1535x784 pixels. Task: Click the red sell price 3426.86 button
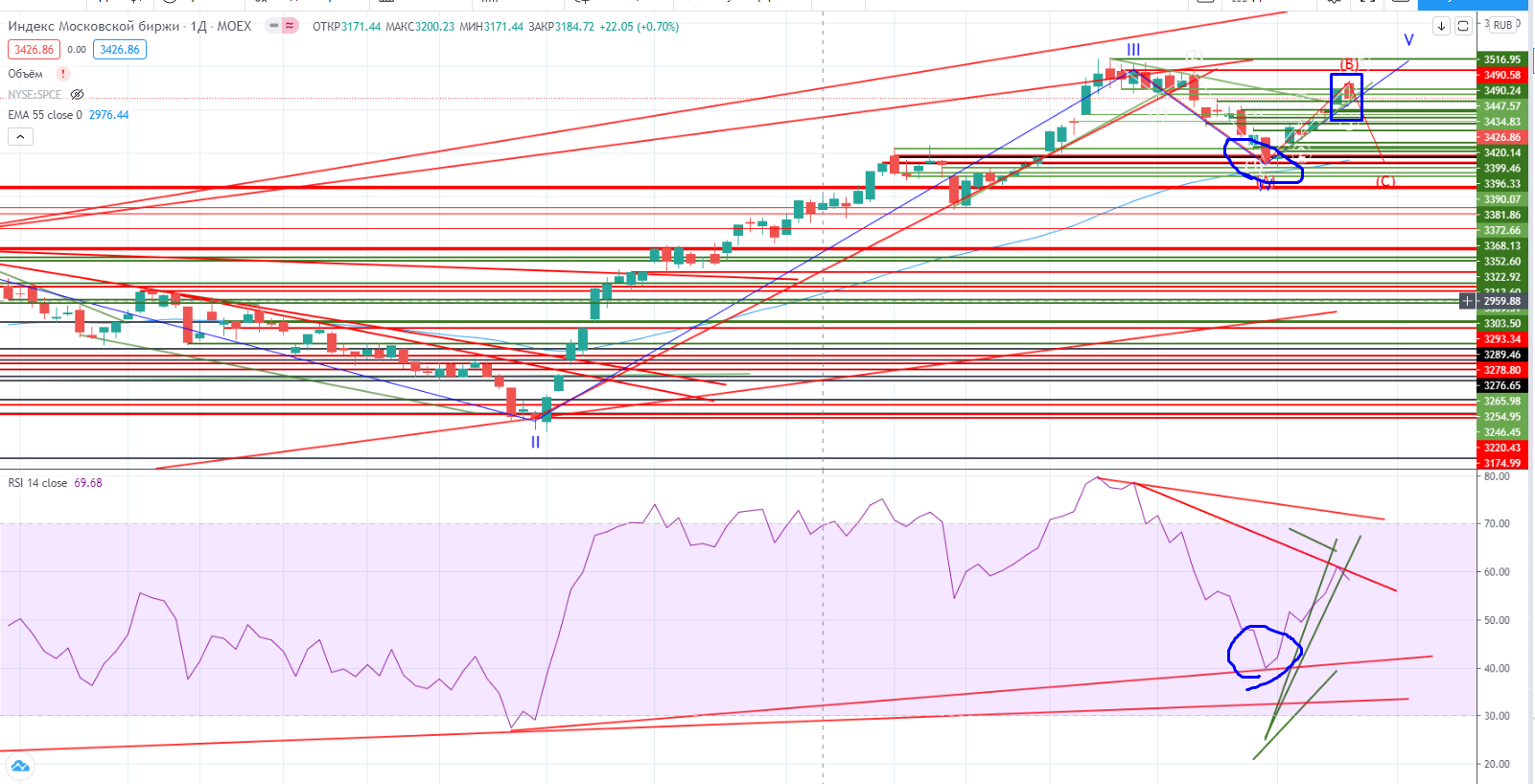[34, 50]
